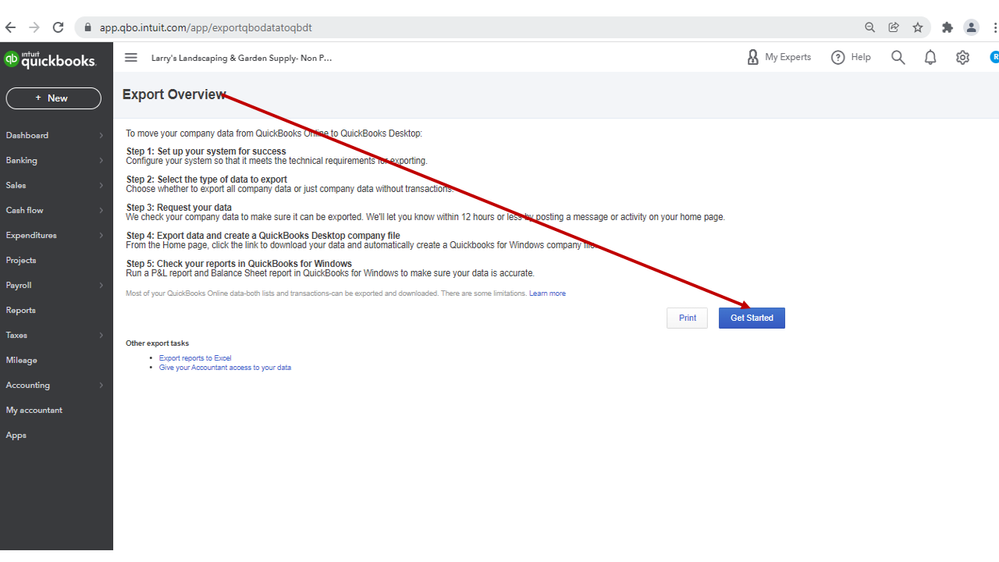Click Step 3: Request your data text

(179, 208)
